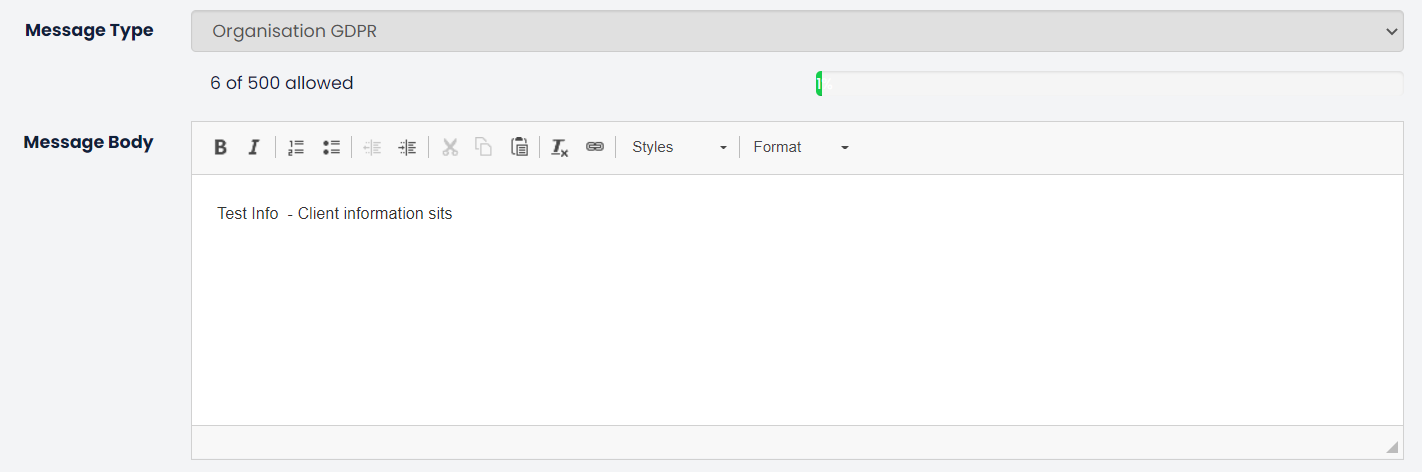Click the green character count progress bar
1422x472 pixels.
819,85
